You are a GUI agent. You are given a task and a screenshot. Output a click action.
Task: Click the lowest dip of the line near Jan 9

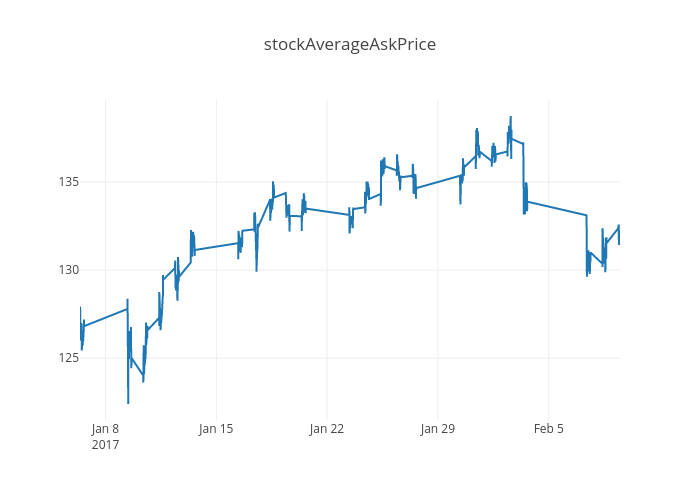tap(128, 403)
